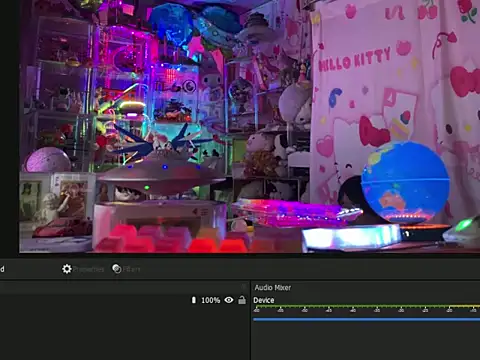Click the 100% value in the source row
480x360 pixels.
(211, 300)
